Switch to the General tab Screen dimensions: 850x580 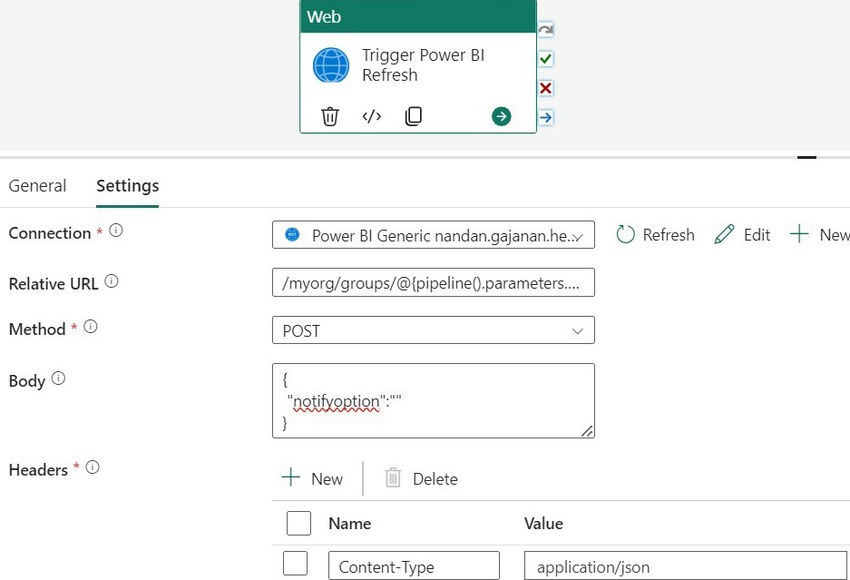tap(37, 185)
